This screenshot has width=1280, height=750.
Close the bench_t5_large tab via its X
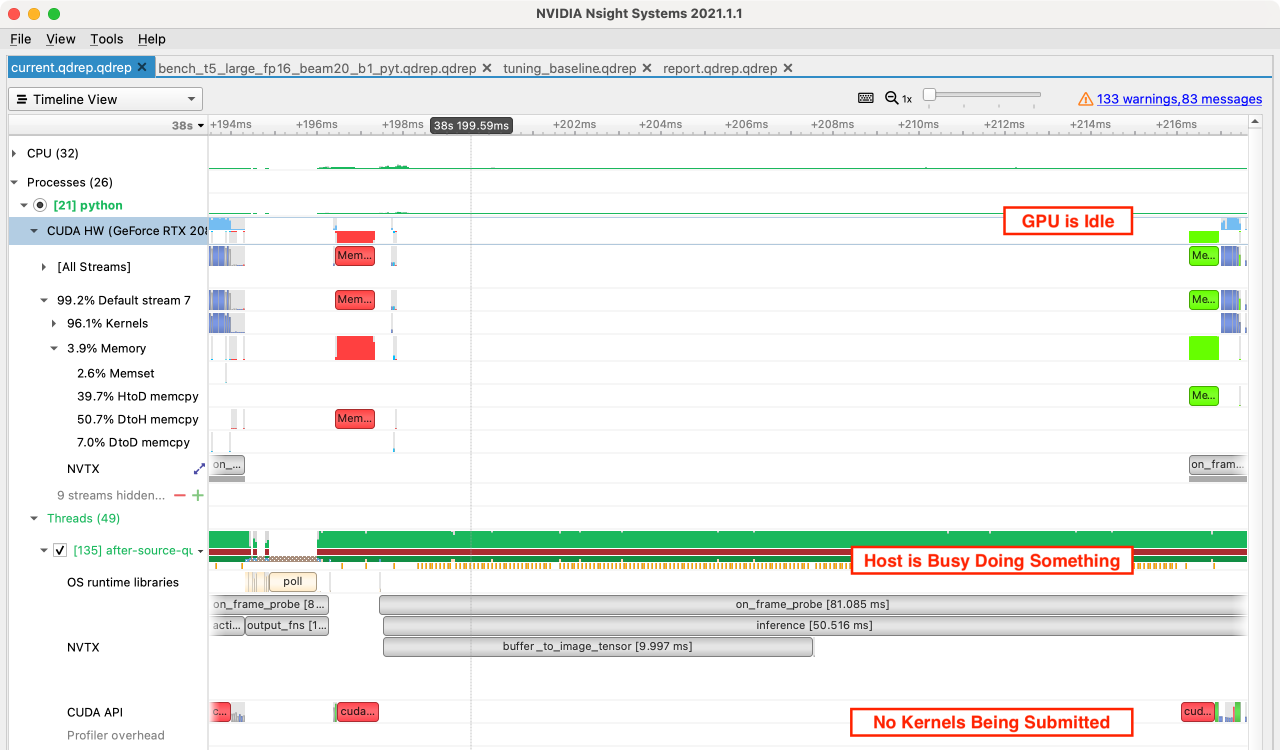click(487, 68)
